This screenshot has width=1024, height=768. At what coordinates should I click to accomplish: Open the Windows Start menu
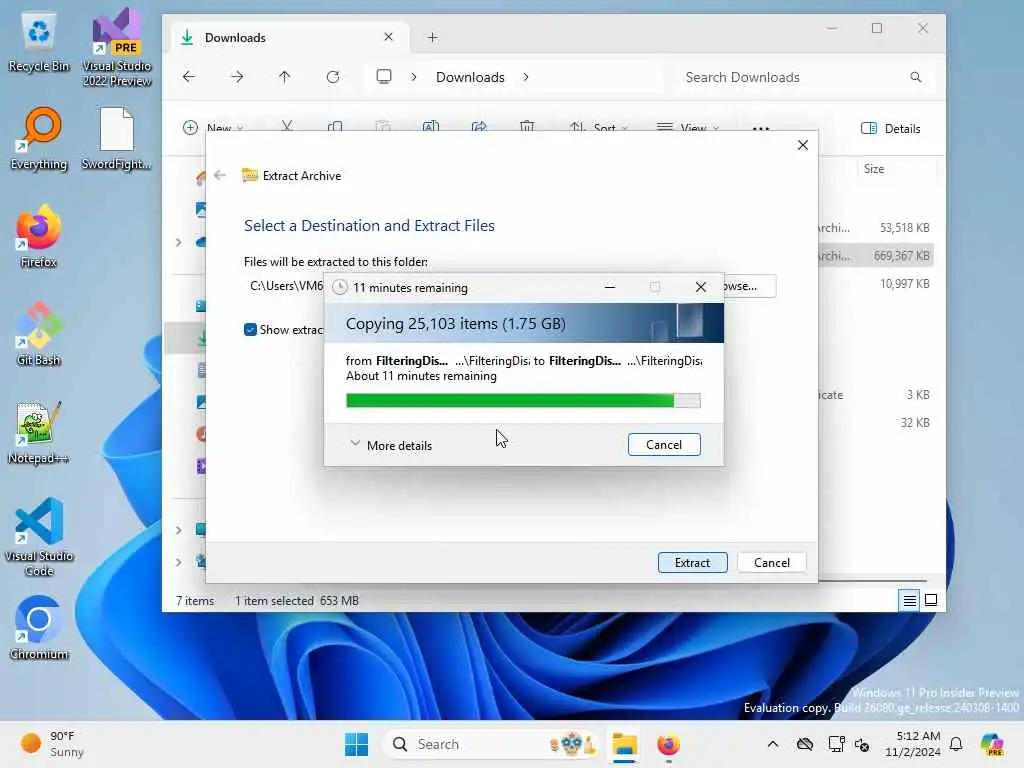tap(357, 744)
